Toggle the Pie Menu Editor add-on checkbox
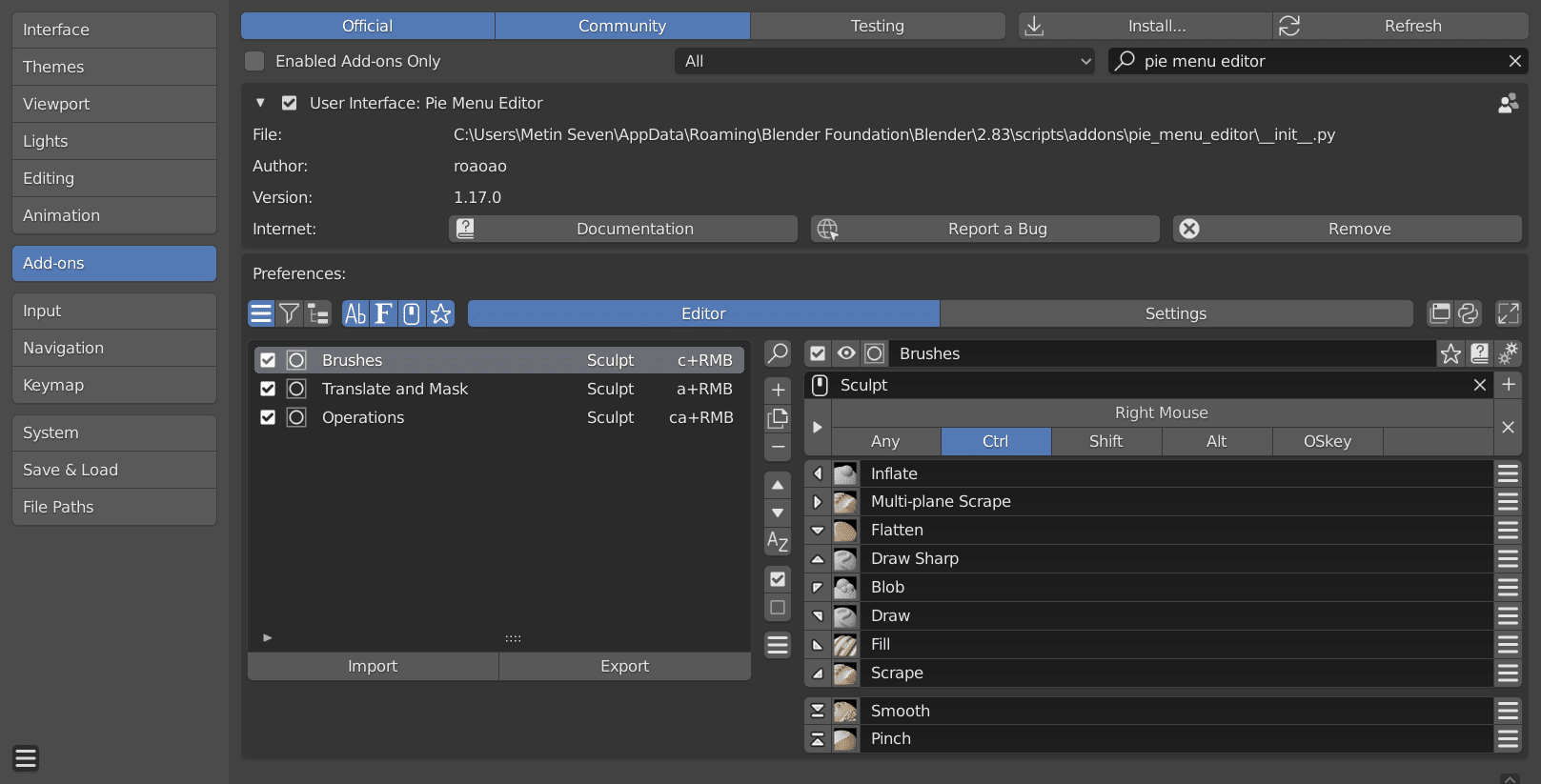 (290, 103)
